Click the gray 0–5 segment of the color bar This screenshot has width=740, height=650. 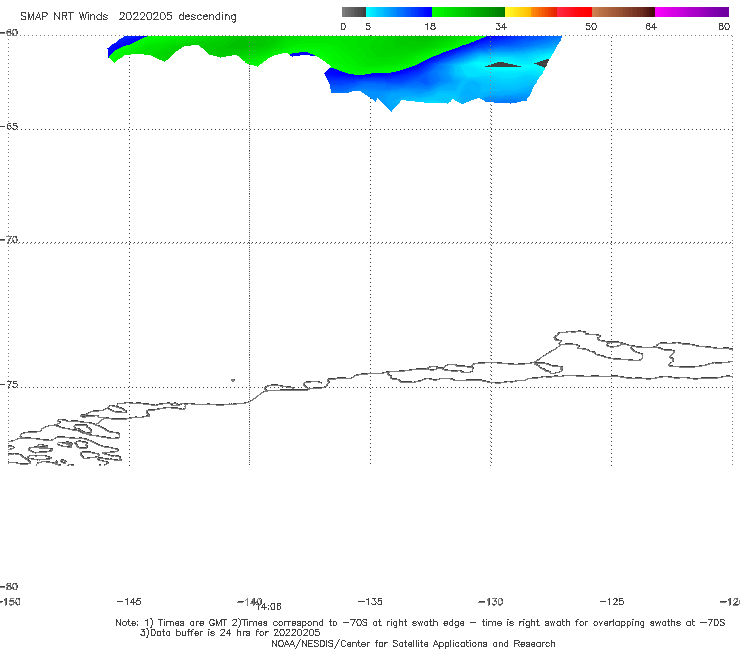pos(353,12)
